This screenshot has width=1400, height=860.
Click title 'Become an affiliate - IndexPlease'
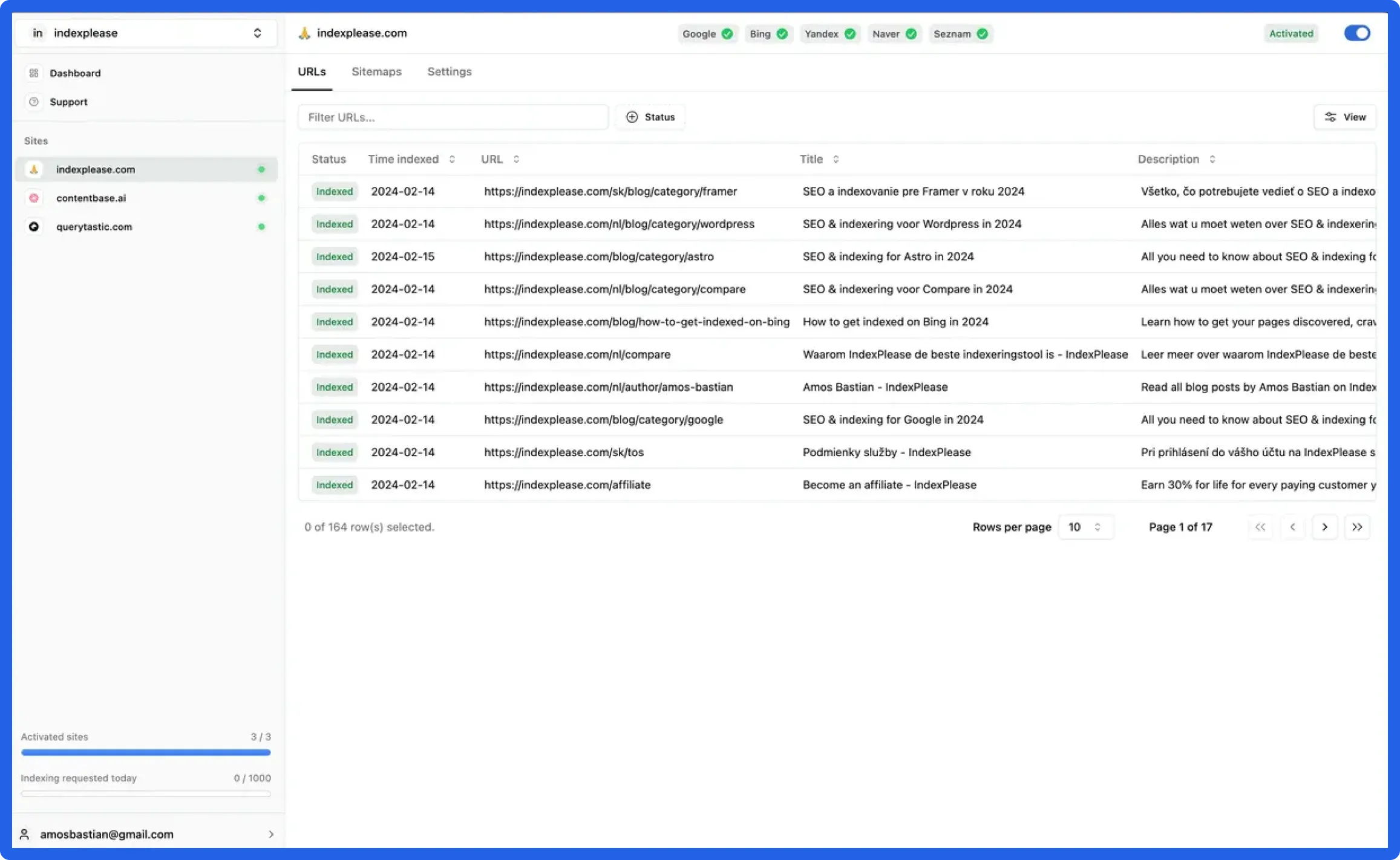pos(889,484)
